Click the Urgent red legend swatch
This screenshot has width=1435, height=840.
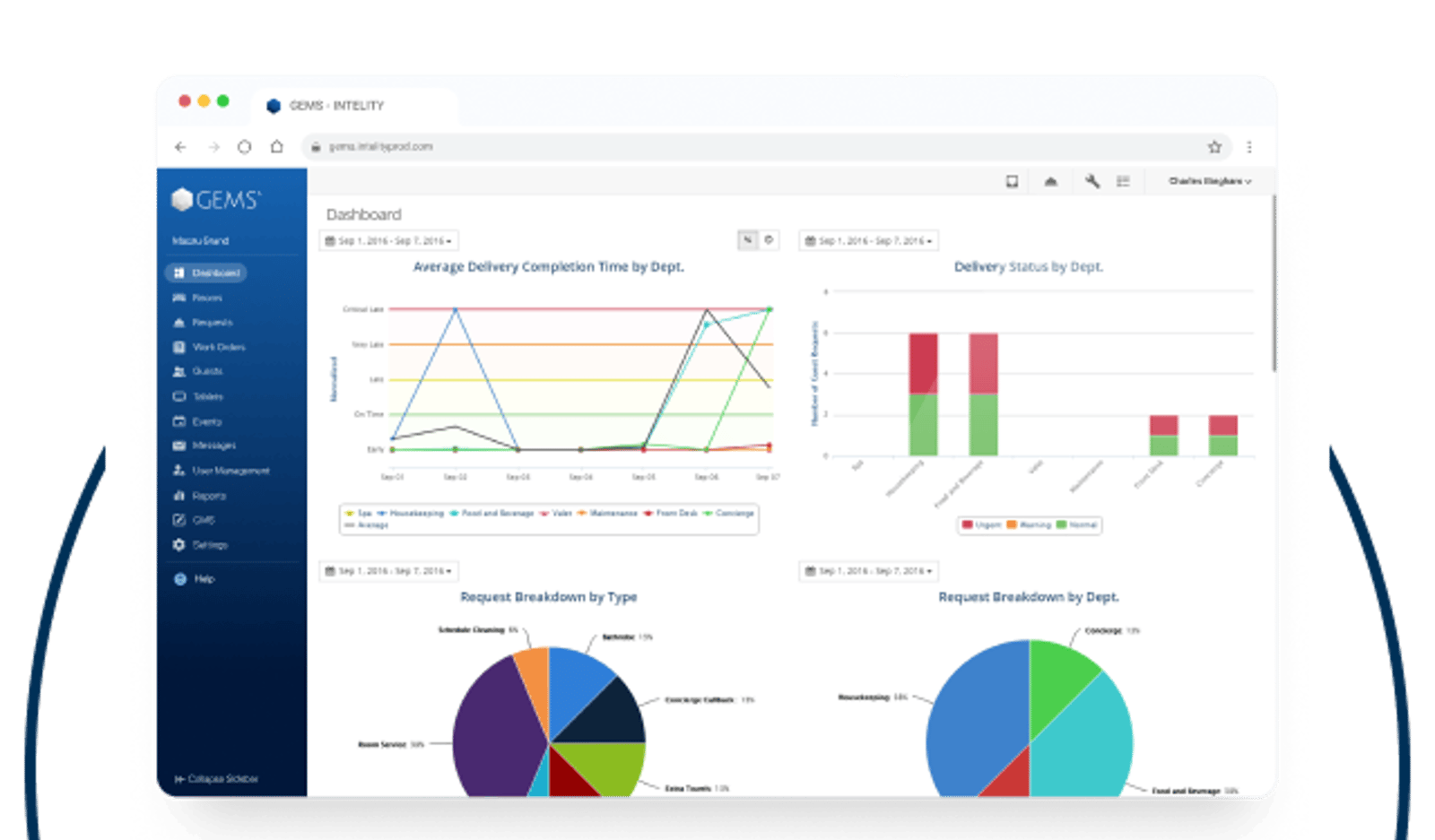(967, 524)
